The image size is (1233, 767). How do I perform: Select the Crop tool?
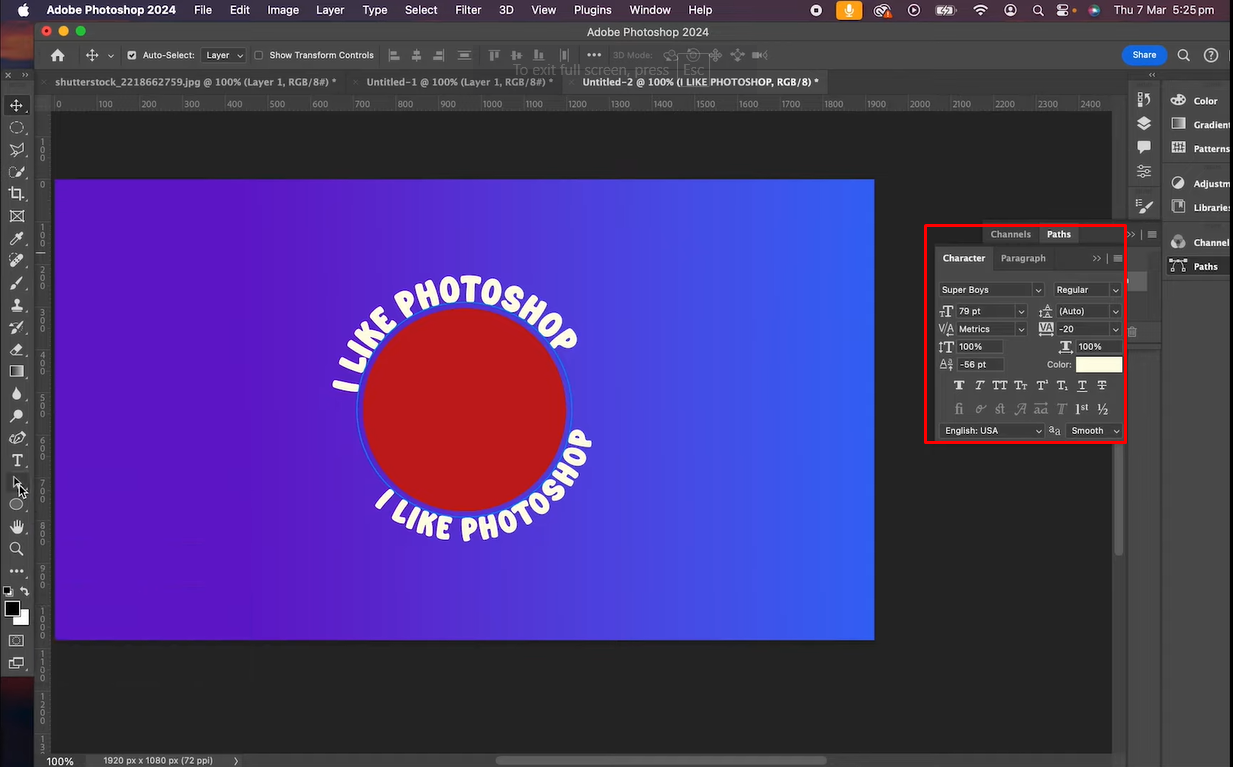pos(16,194)
